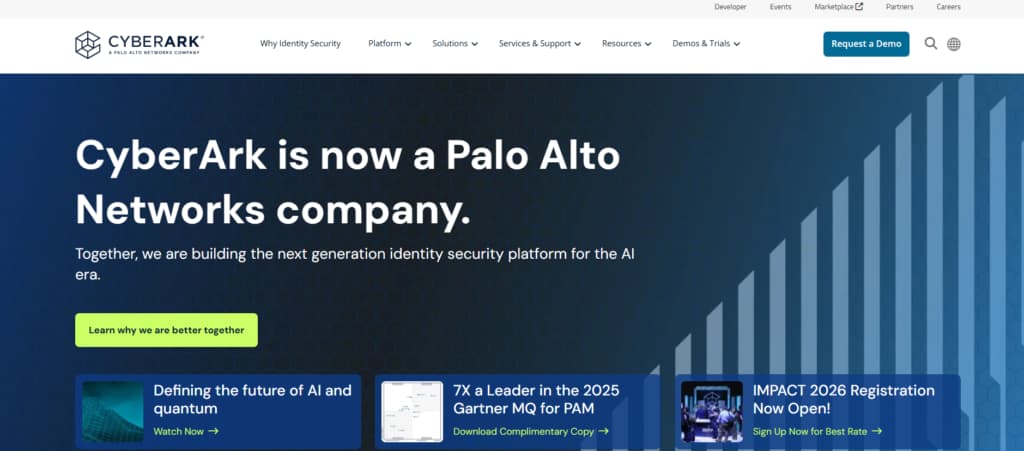Click the Marketplace external link icon
This screenshot has width=1024, height=451.
pyautogui.click(x=859, y=7)
